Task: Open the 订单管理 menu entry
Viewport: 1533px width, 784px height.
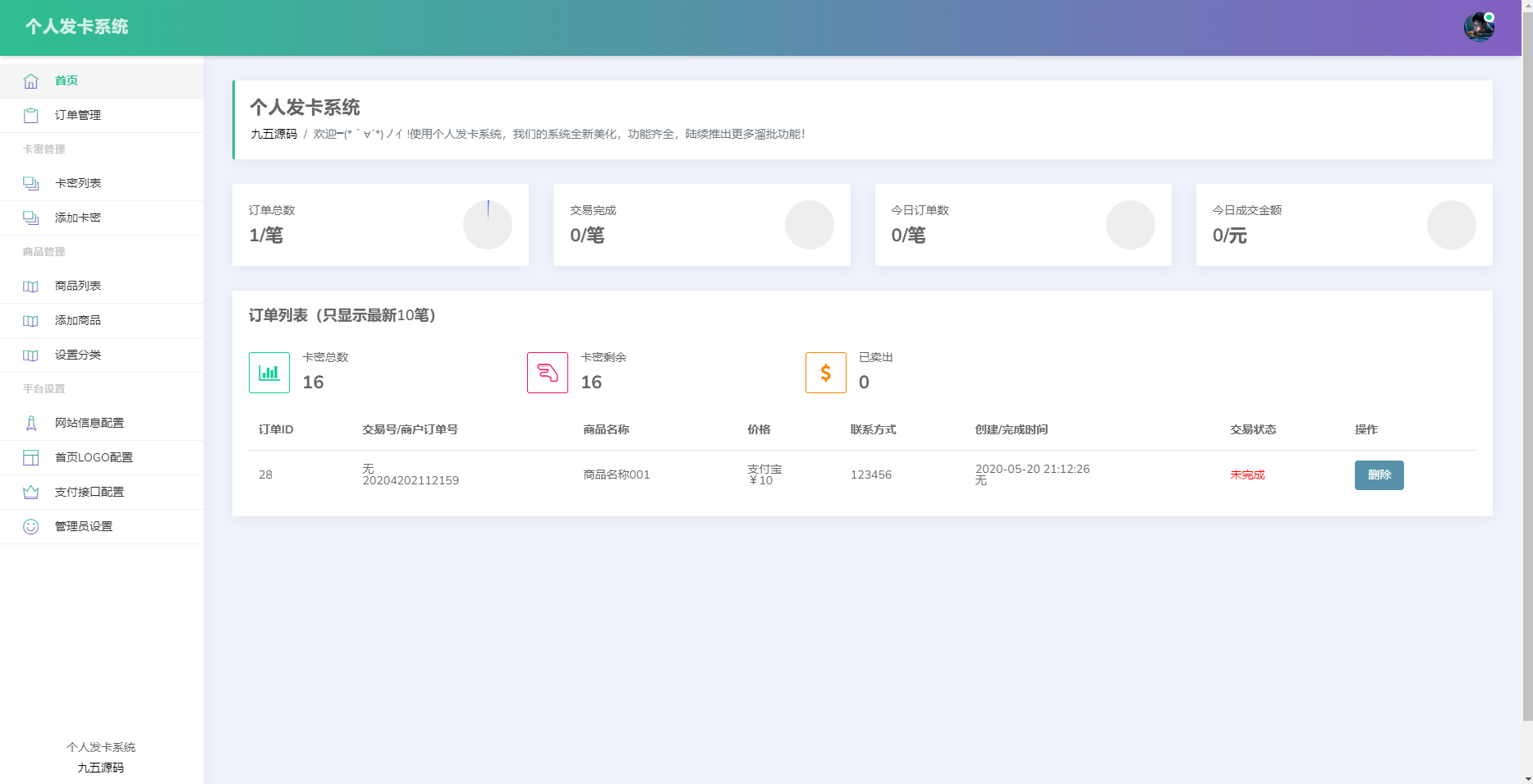Action: [78, 115]
